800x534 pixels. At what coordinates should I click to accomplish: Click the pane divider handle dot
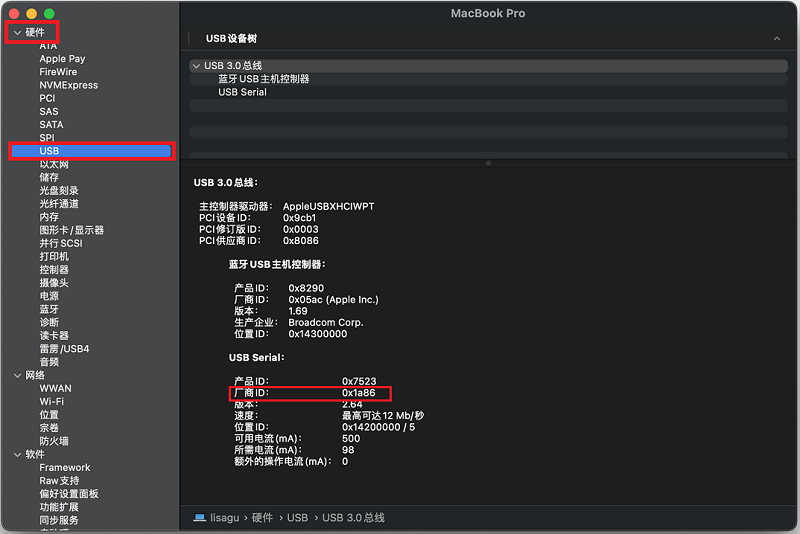coord(488,163)
